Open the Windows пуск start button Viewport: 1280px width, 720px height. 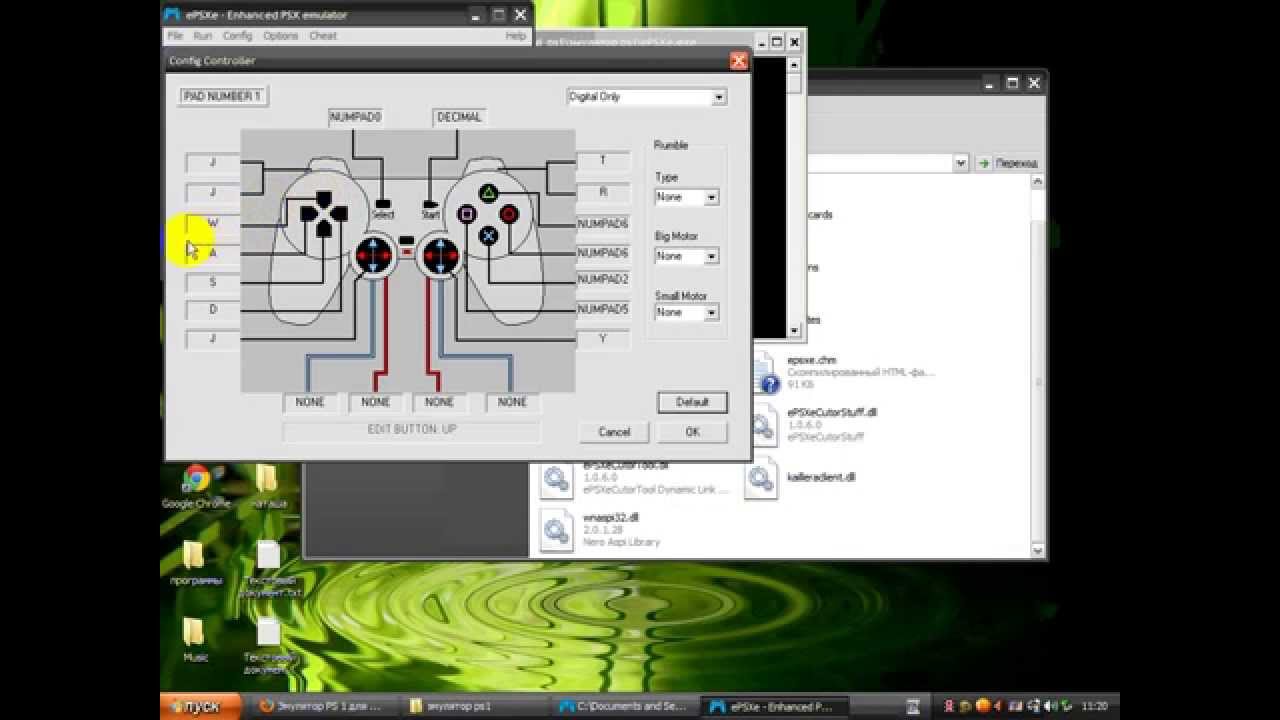(200, 706)
